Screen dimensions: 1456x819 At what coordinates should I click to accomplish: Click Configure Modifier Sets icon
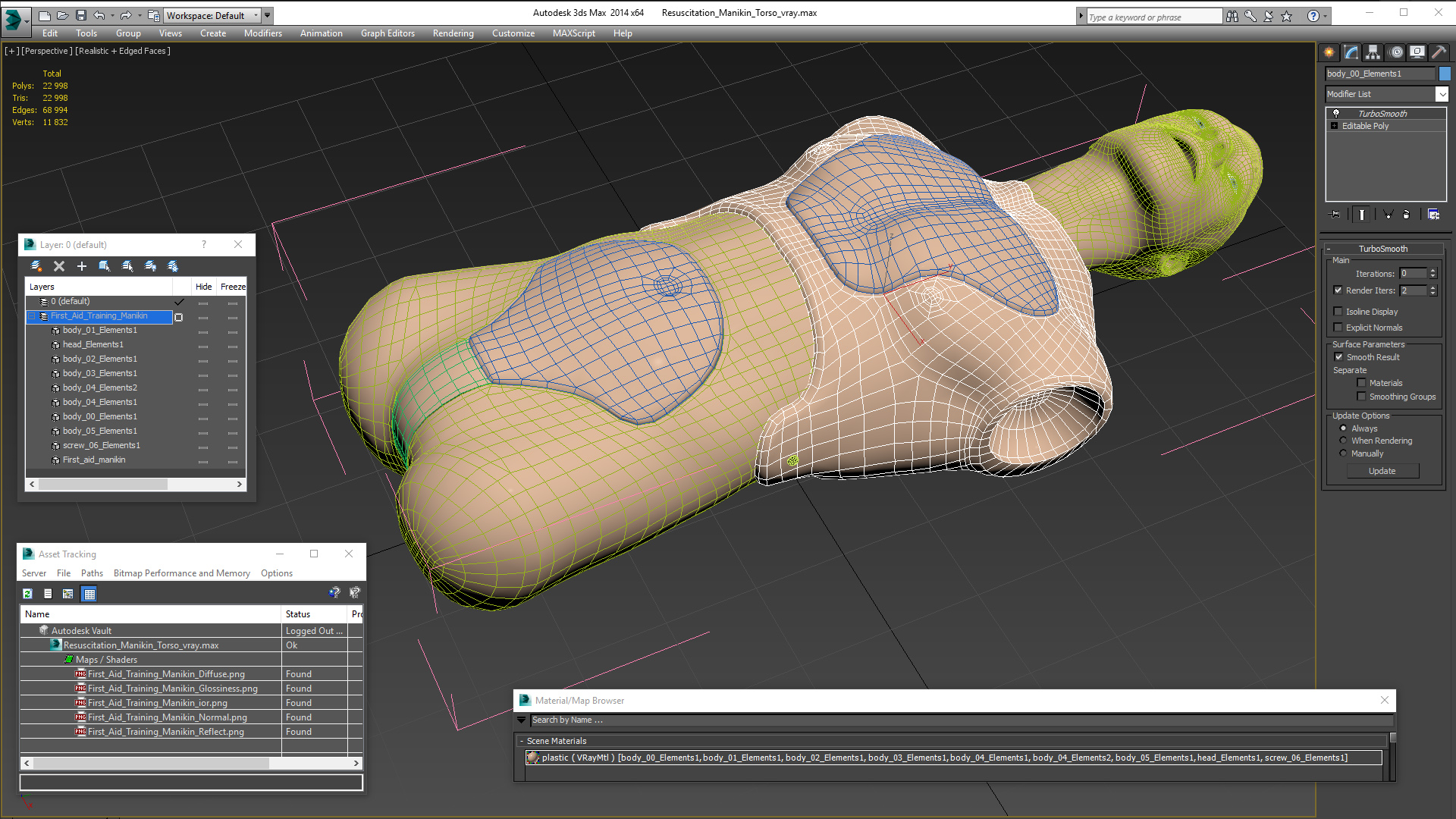point(1433,215)
